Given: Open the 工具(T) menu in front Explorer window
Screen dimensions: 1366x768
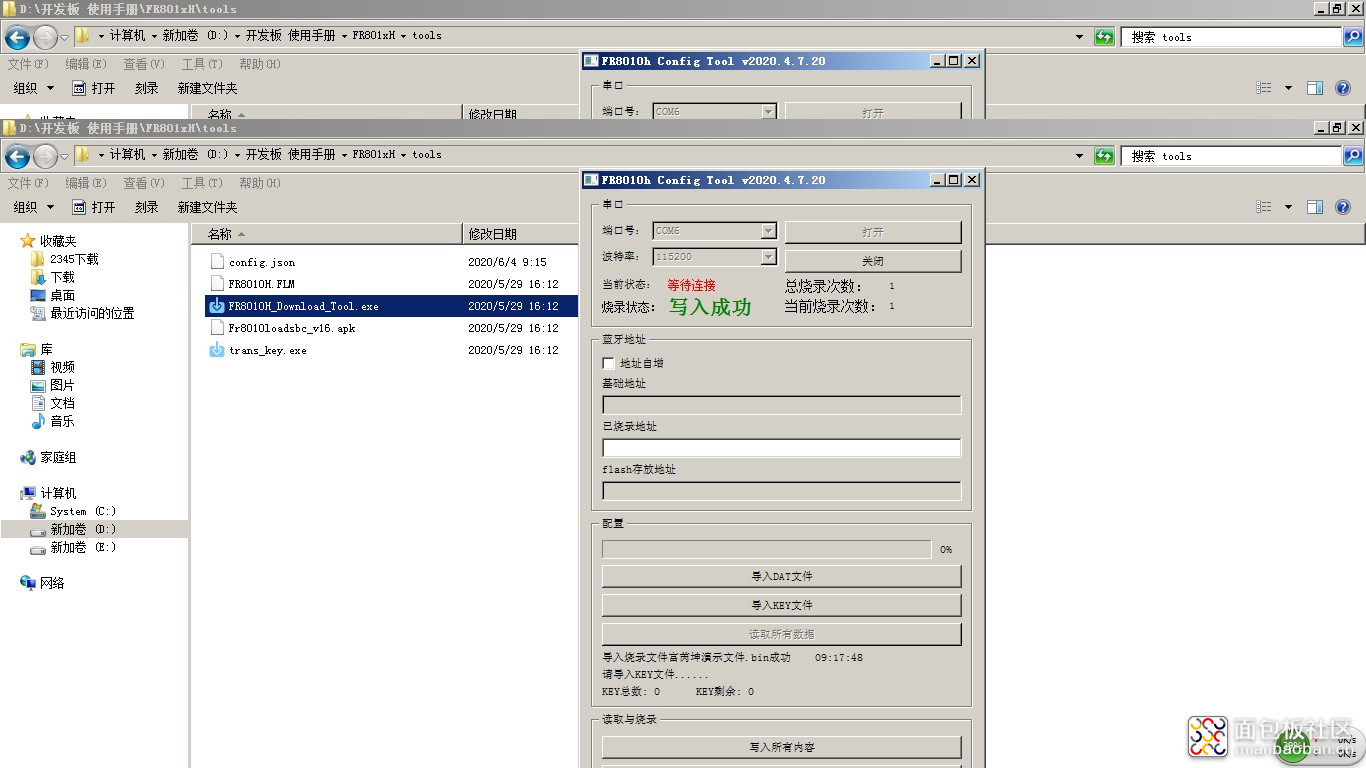Looking at the screenshot, I should click(202, 183).
